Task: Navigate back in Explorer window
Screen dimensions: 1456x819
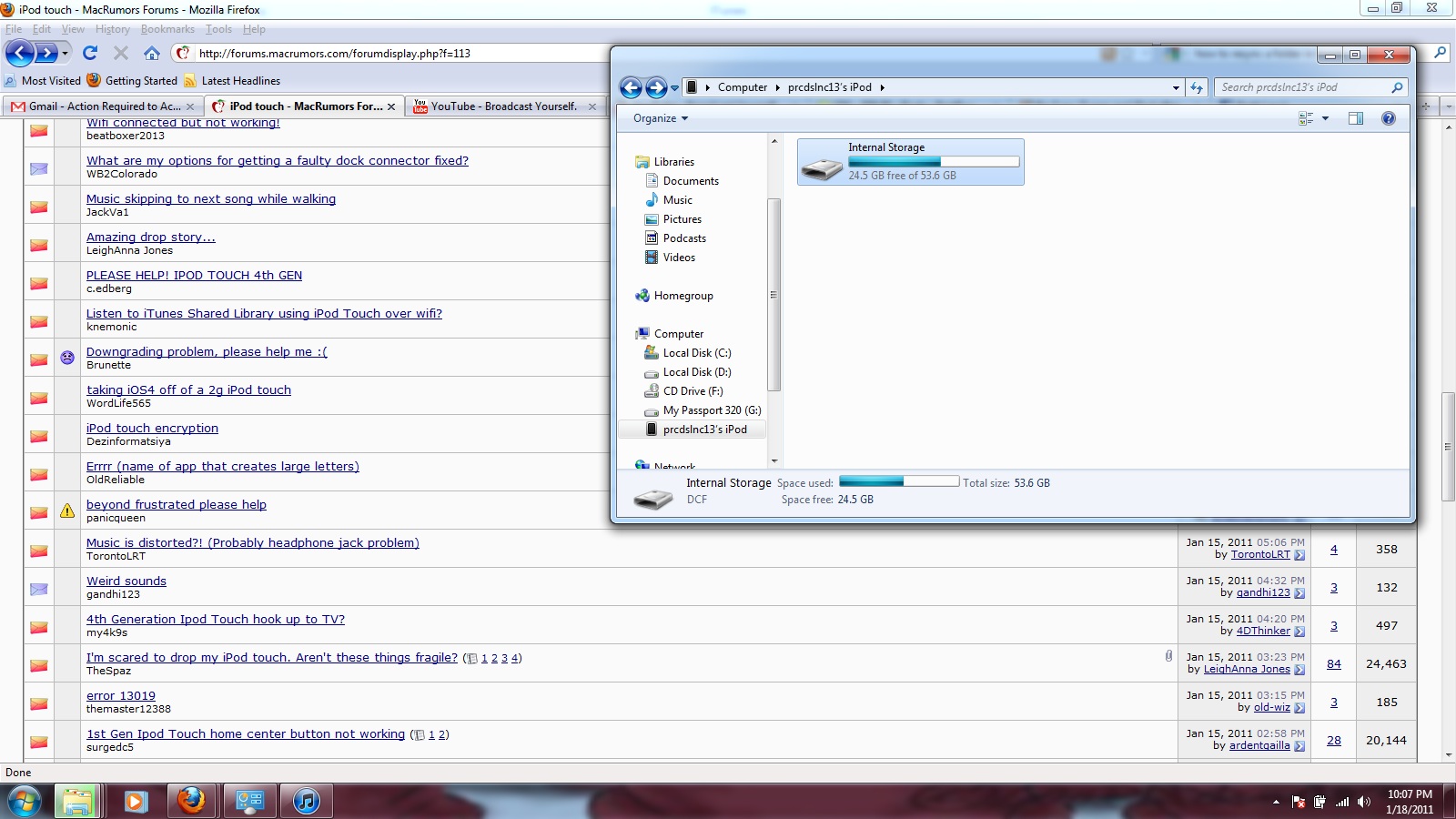Action: (x=631, y=87)
